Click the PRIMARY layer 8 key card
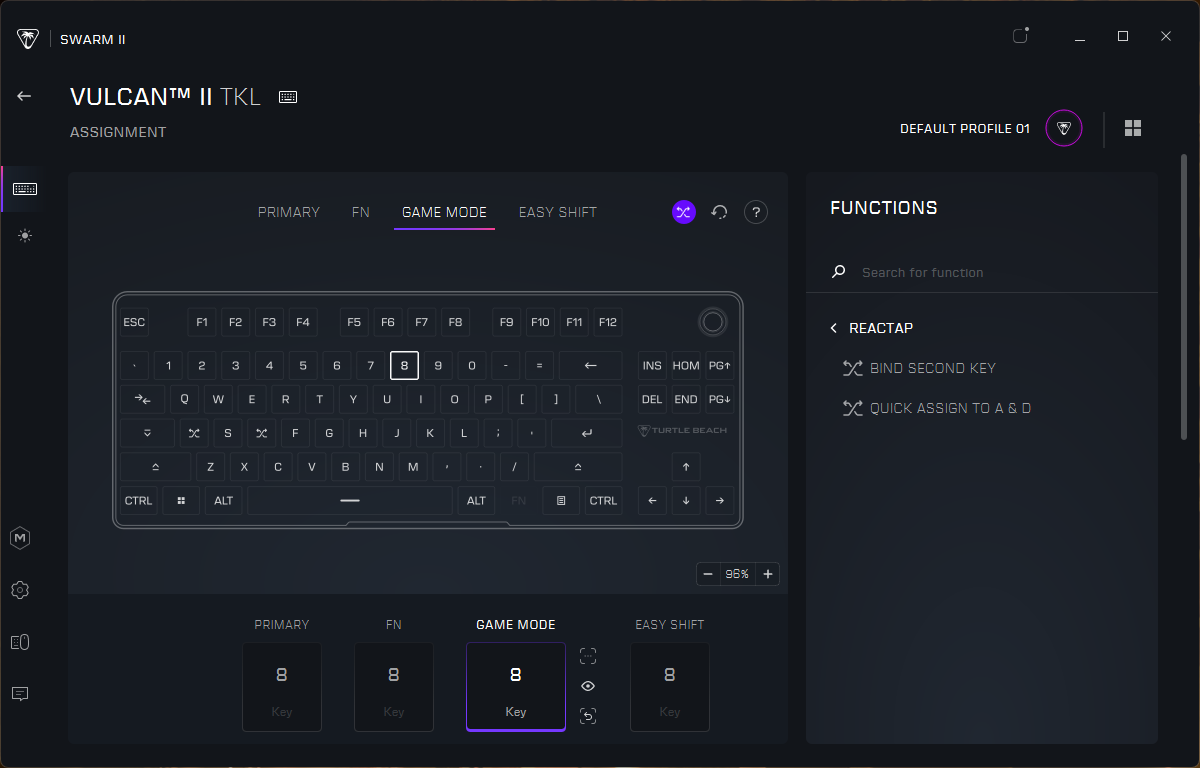The height and width of the screenshot is (768, 1200). (x=282, y=687)
